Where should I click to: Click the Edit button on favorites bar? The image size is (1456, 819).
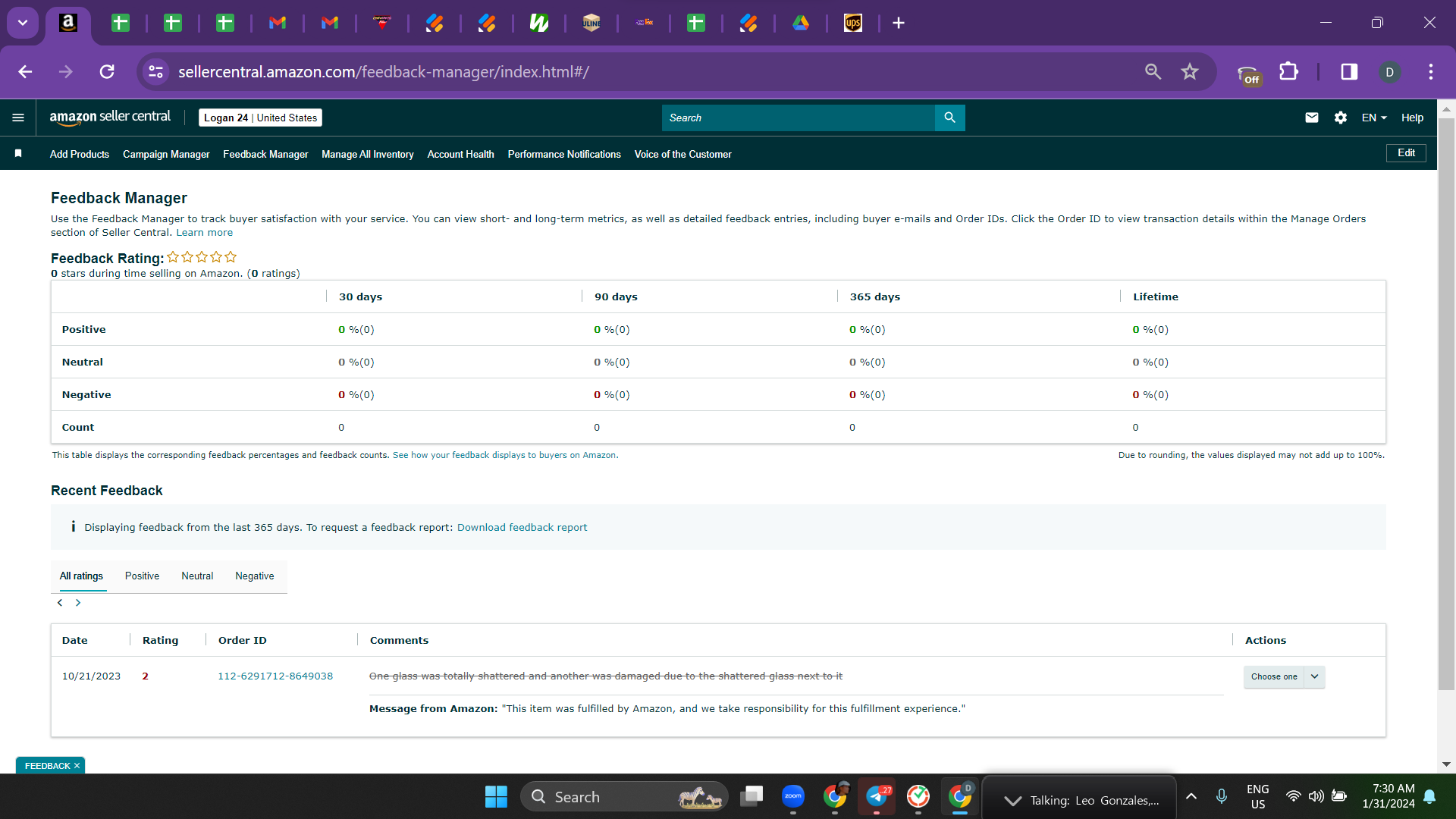click(1406, 153)
